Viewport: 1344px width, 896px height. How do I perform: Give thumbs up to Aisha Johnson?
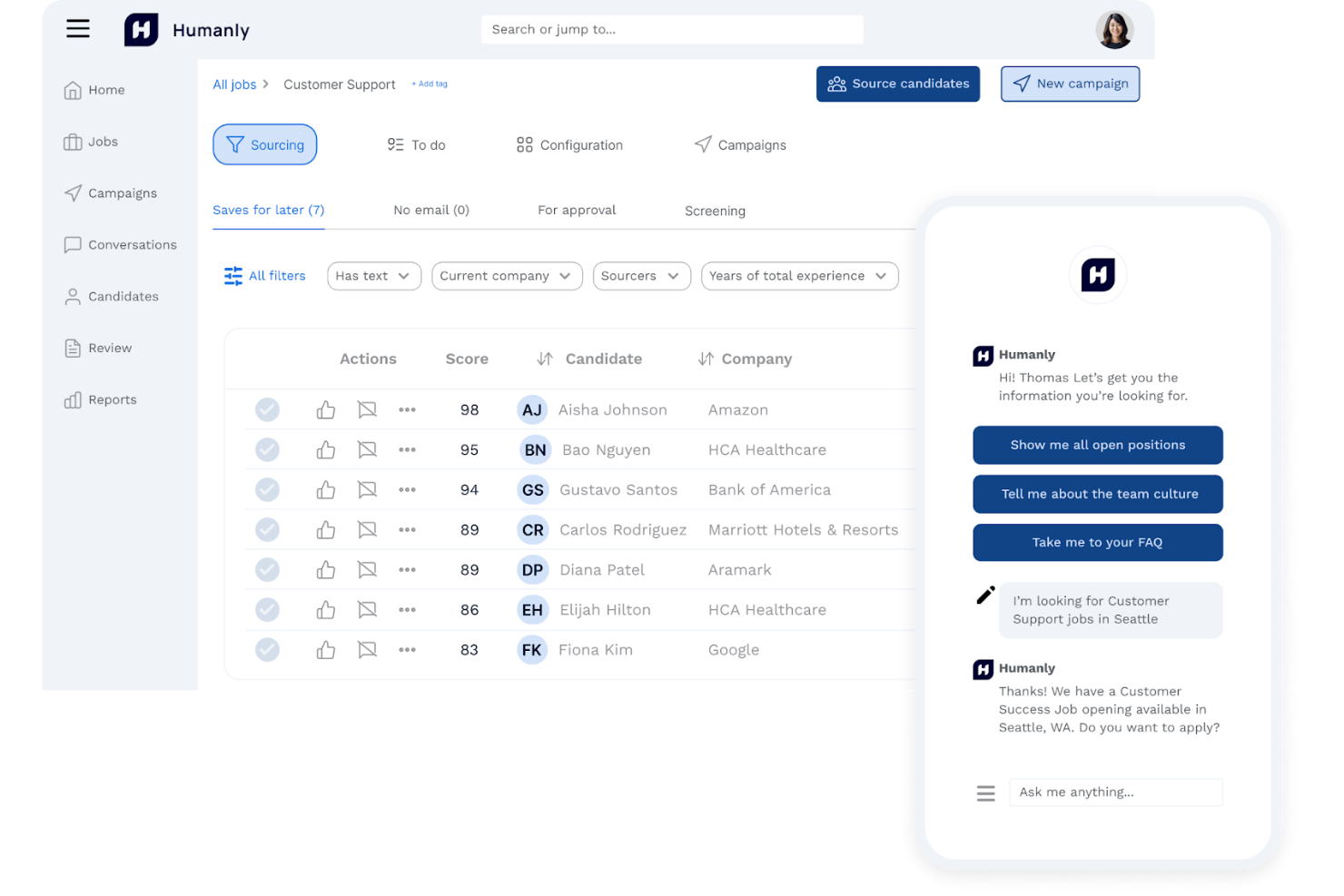tap(326, 409)
